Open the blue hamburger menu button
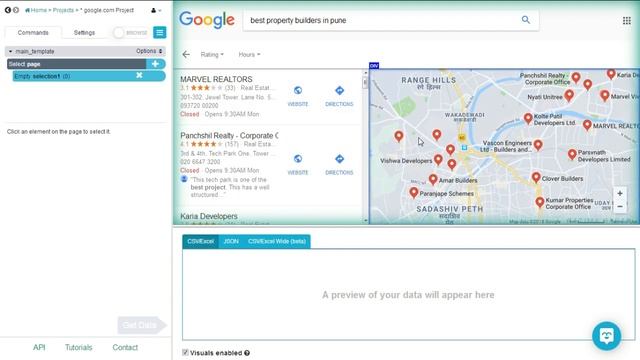The height and width of the screenshot is (360, 640). 160,32
